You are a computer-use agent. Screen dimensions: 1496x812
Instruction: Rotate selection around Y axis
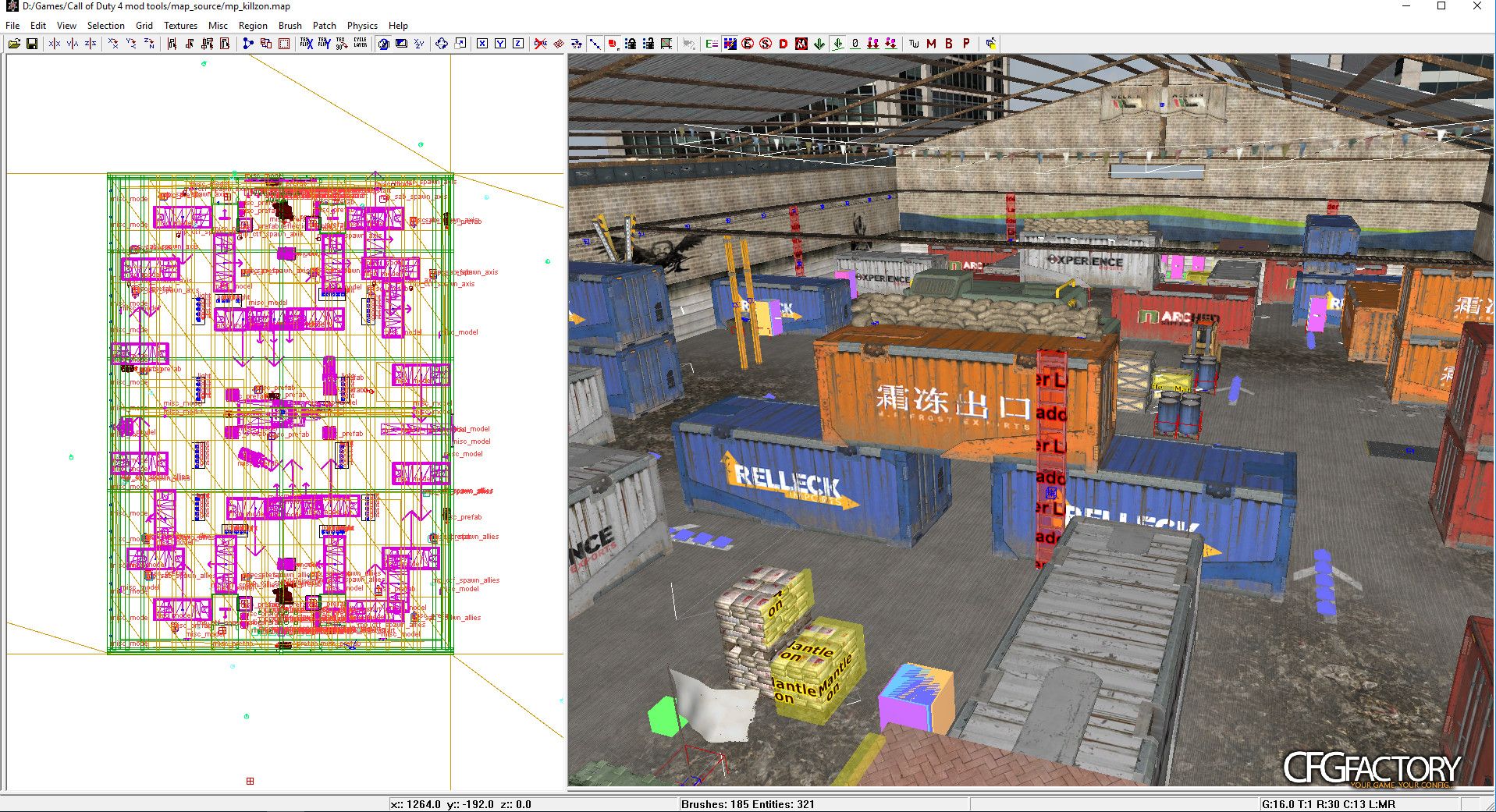(x=131, y=44)
